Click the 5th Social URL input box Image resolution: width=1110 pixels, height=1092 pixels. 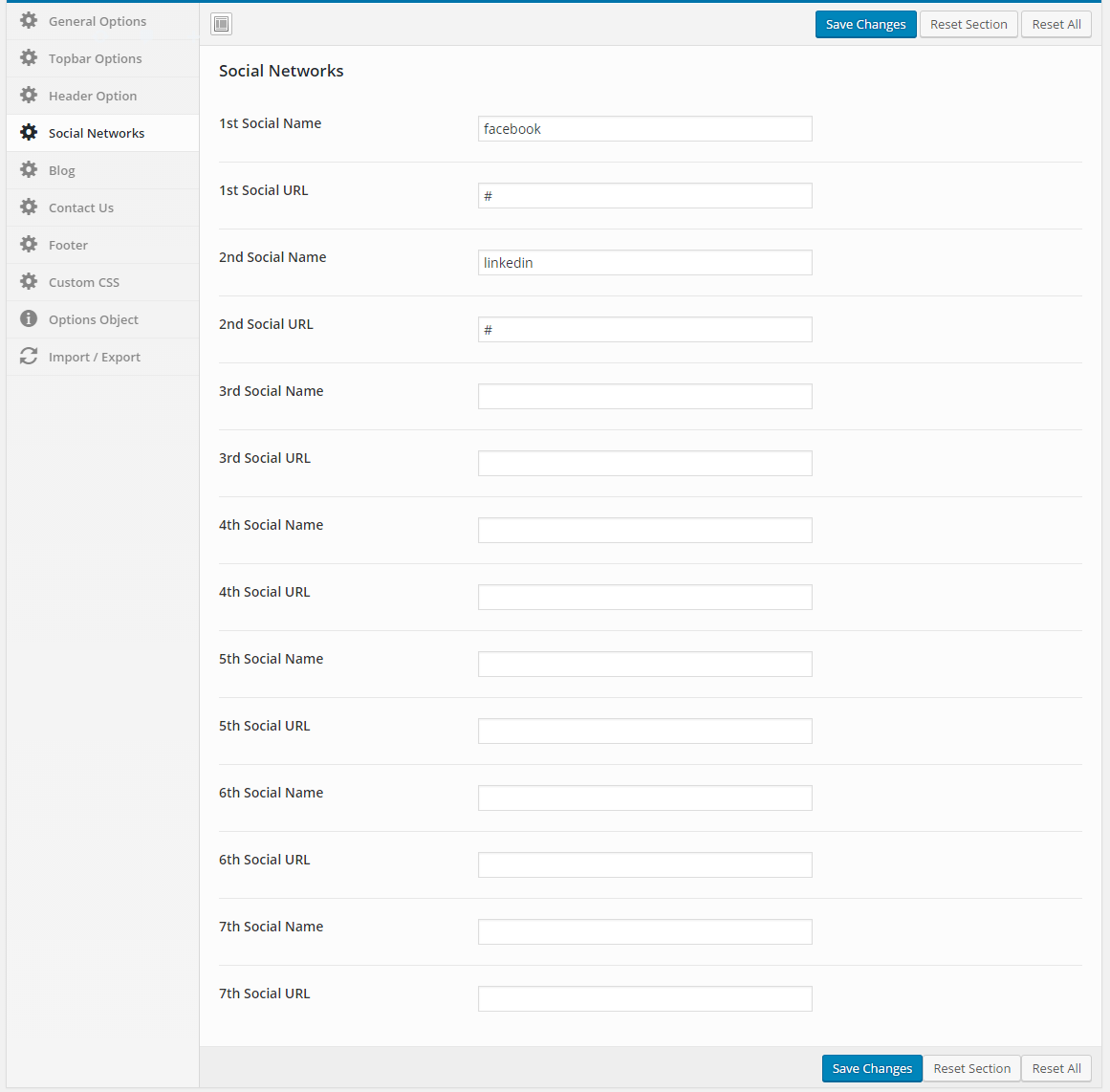click(x=644, y=732)
